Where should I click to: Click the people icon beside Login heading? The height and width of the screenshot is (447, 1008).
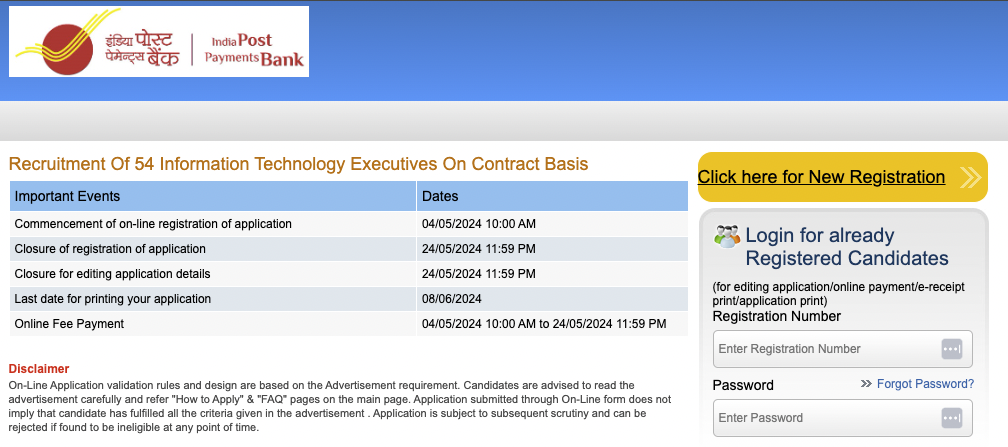pos(727,237)
